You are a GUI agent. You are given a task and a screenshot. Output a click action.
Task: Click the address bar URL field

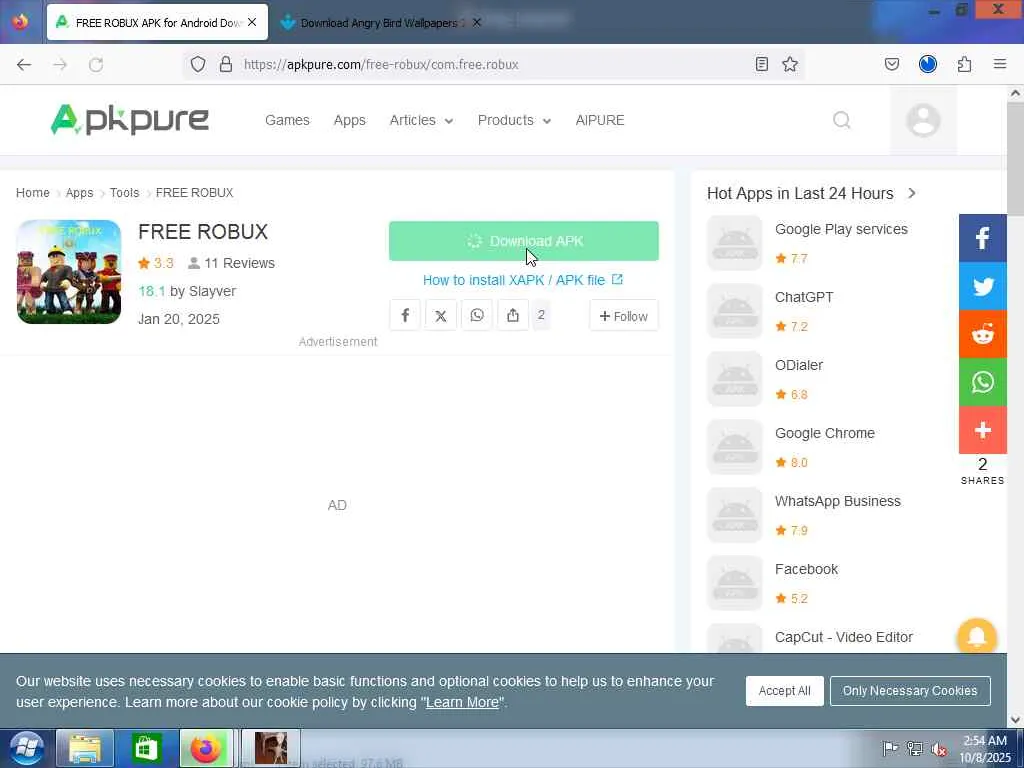[x=493, y=64]
